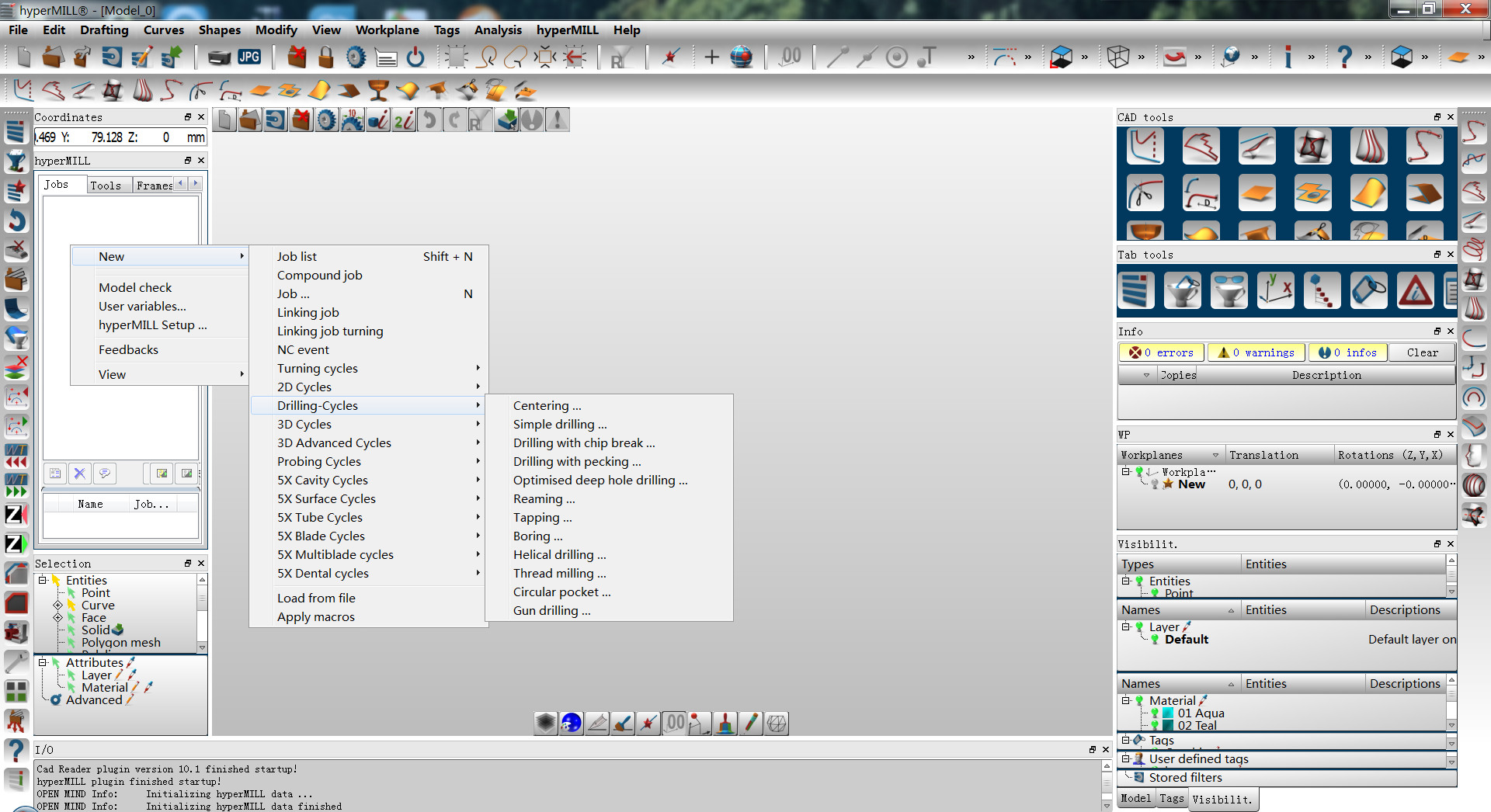This screenshot has height=812, width=1491.
Task: Click the 0 warnings filter button
Action: point(1256,352)
